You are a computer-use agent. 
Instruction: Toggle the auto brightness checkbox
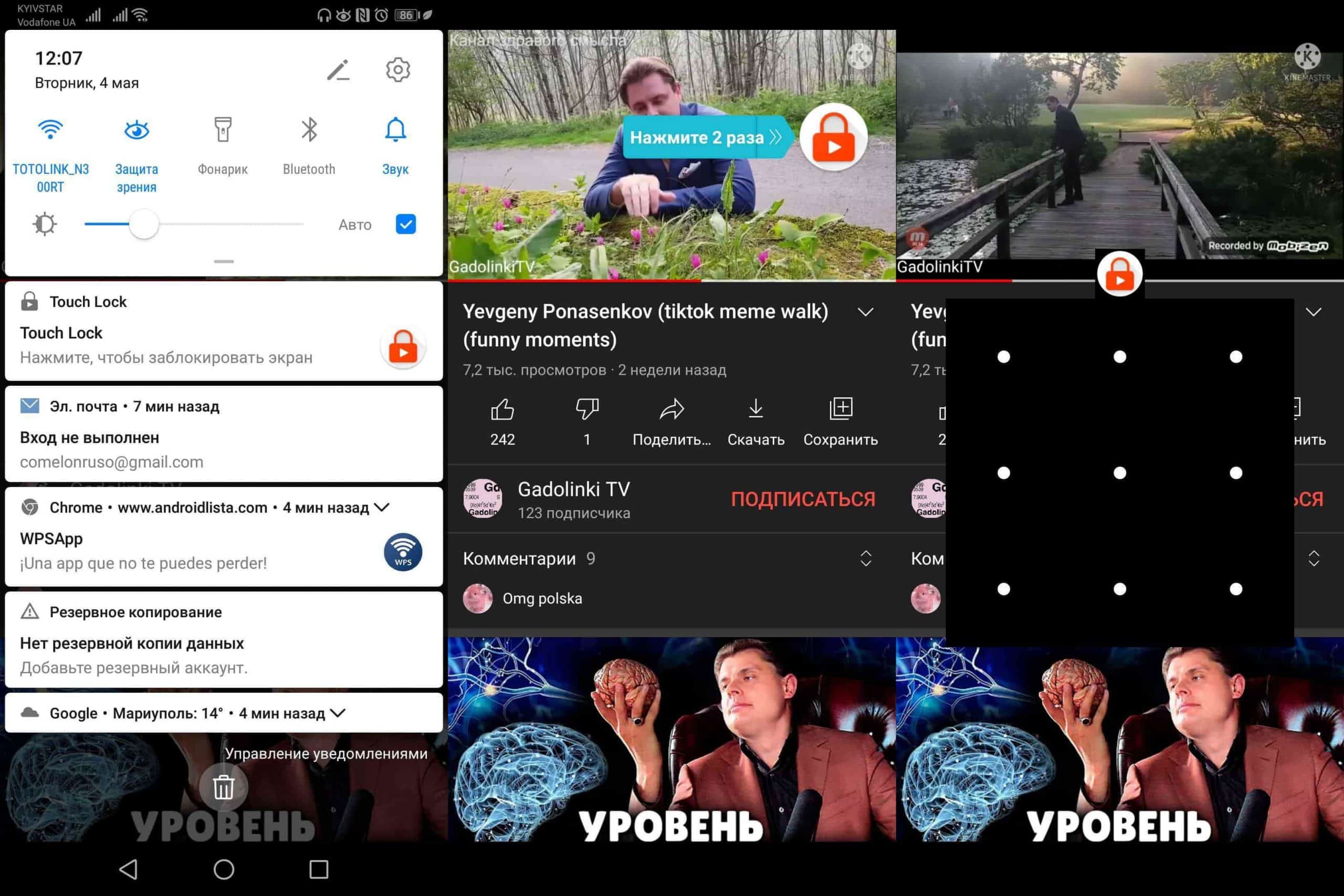pyautogui.click(x=406, y=224)
